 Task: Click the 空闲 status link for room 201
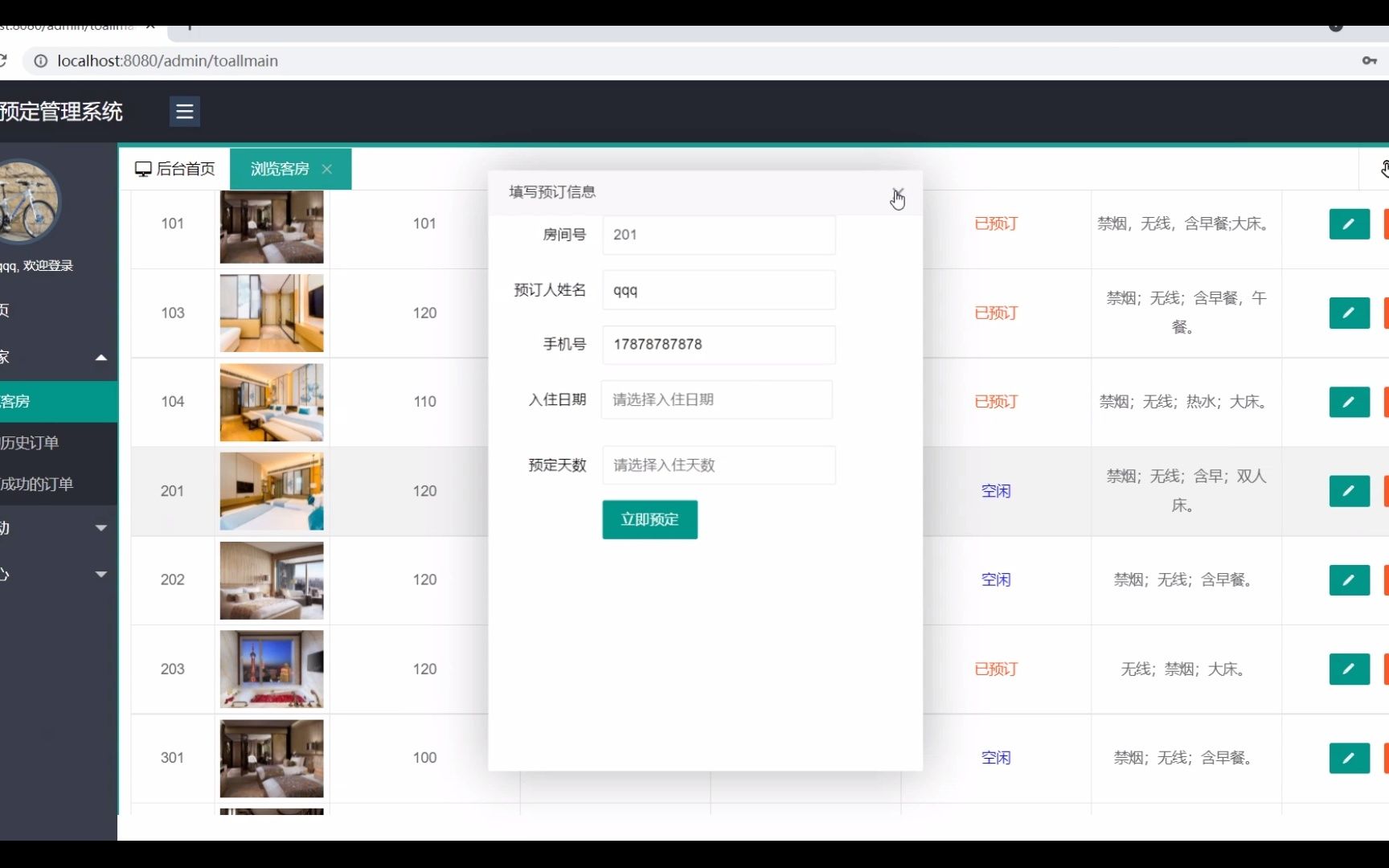point(996,491)
